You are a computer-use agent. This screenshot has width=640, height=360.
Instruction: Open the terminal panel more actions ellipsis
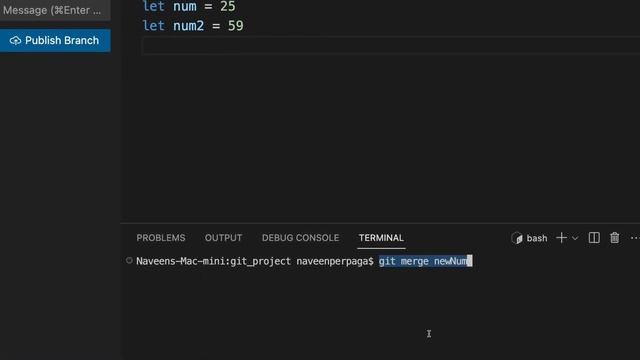click(x=635, y=238)
